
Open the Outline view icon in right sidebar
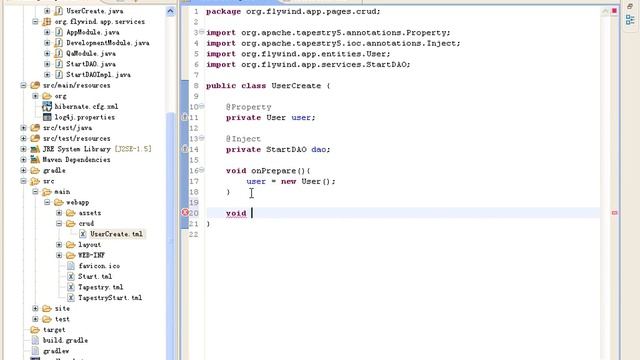click(630, 19)
